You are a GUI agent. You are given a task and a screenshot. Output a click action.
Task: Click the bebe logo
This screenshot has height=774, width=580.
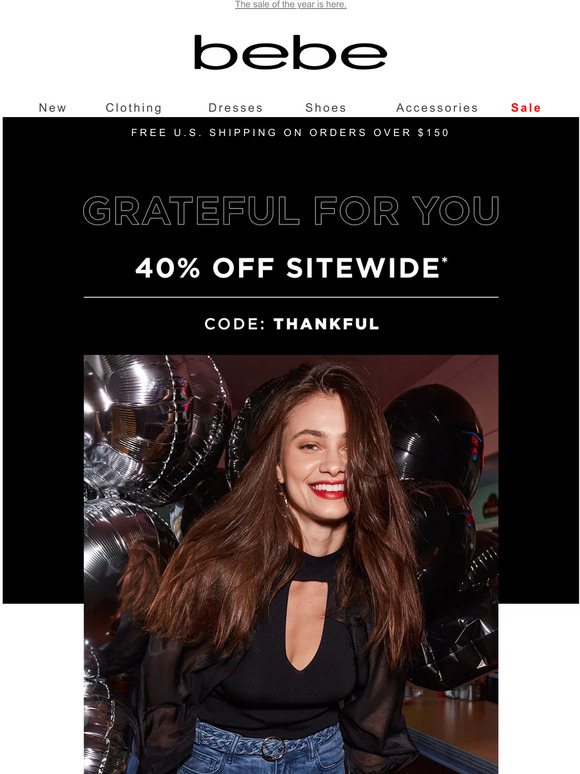pyautogui.click(x=290, y=52)
